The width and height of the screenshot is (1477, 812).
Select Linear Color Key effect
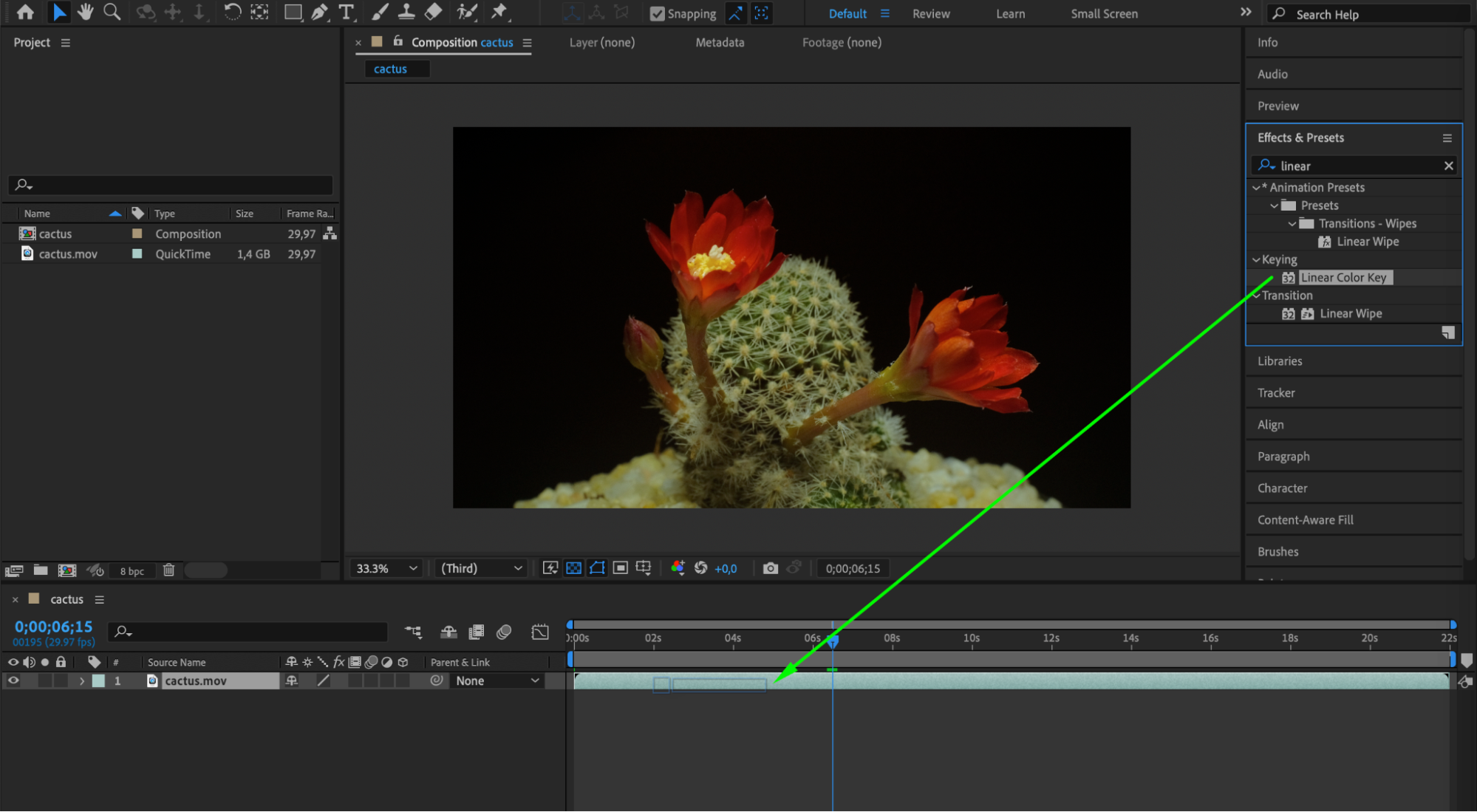tap(1343, 277)
